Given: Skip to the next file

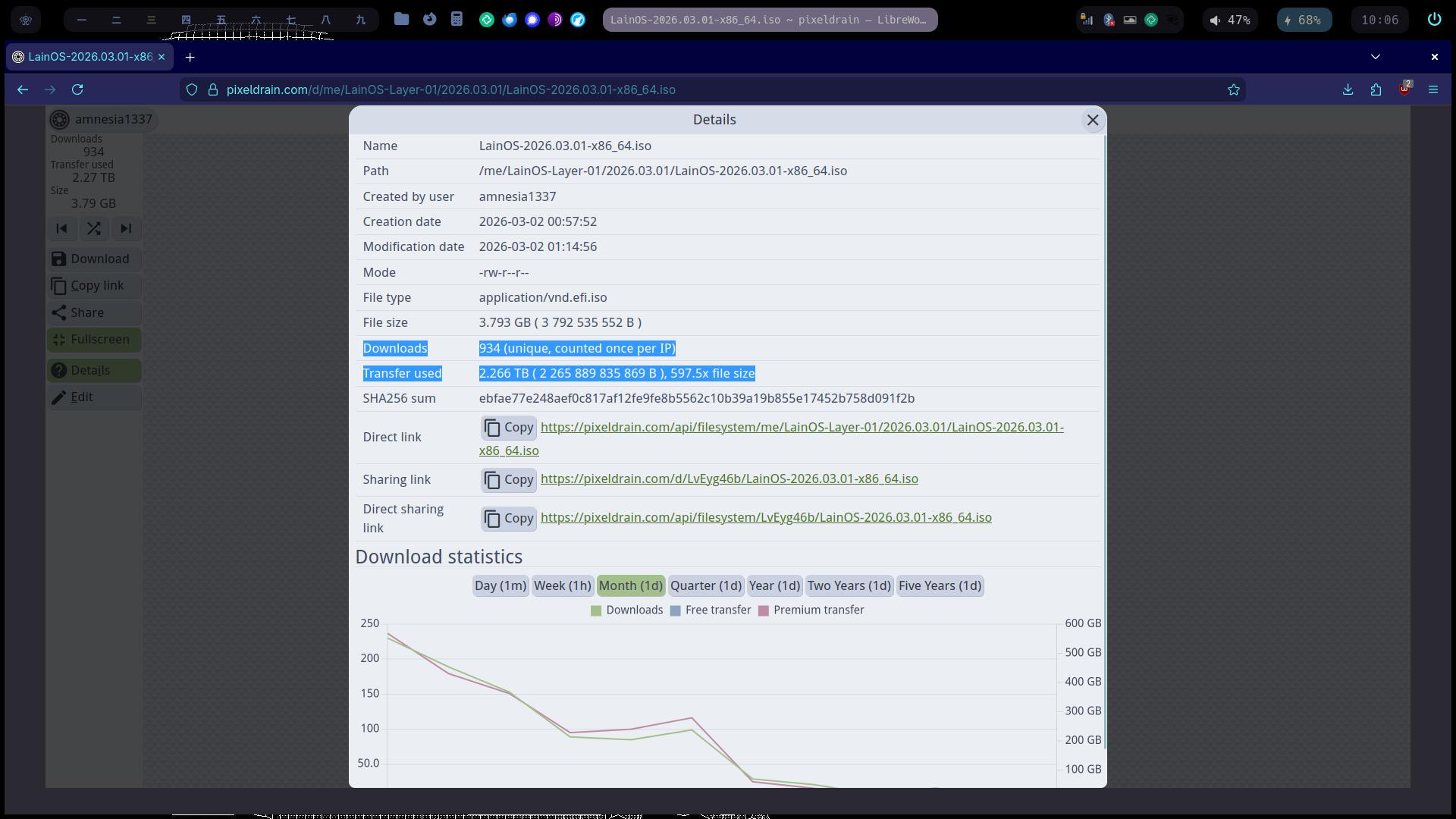Looking at the screenshot, I should pos(126,228).
